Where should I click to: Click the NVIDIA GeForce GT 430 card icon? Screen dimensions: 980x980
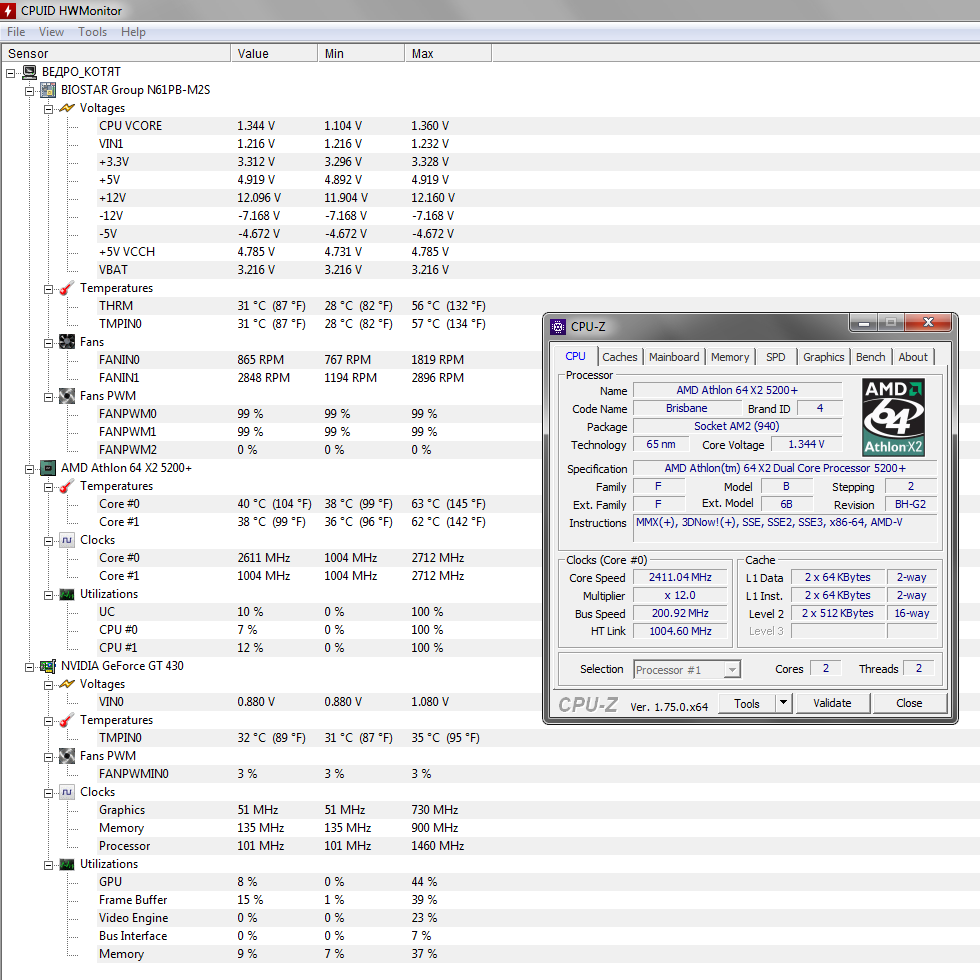[48, 666]
